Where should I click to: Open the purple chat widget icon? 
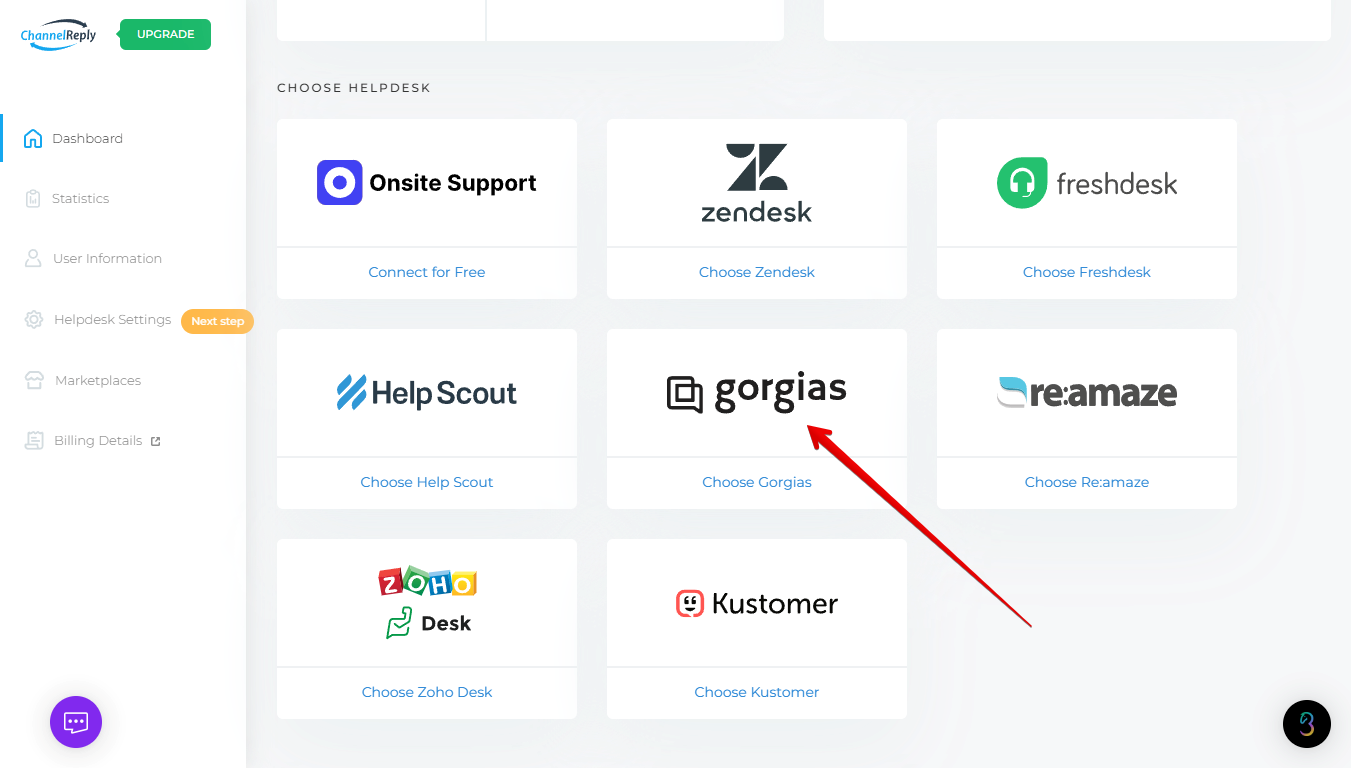click(x=76, y=722)
